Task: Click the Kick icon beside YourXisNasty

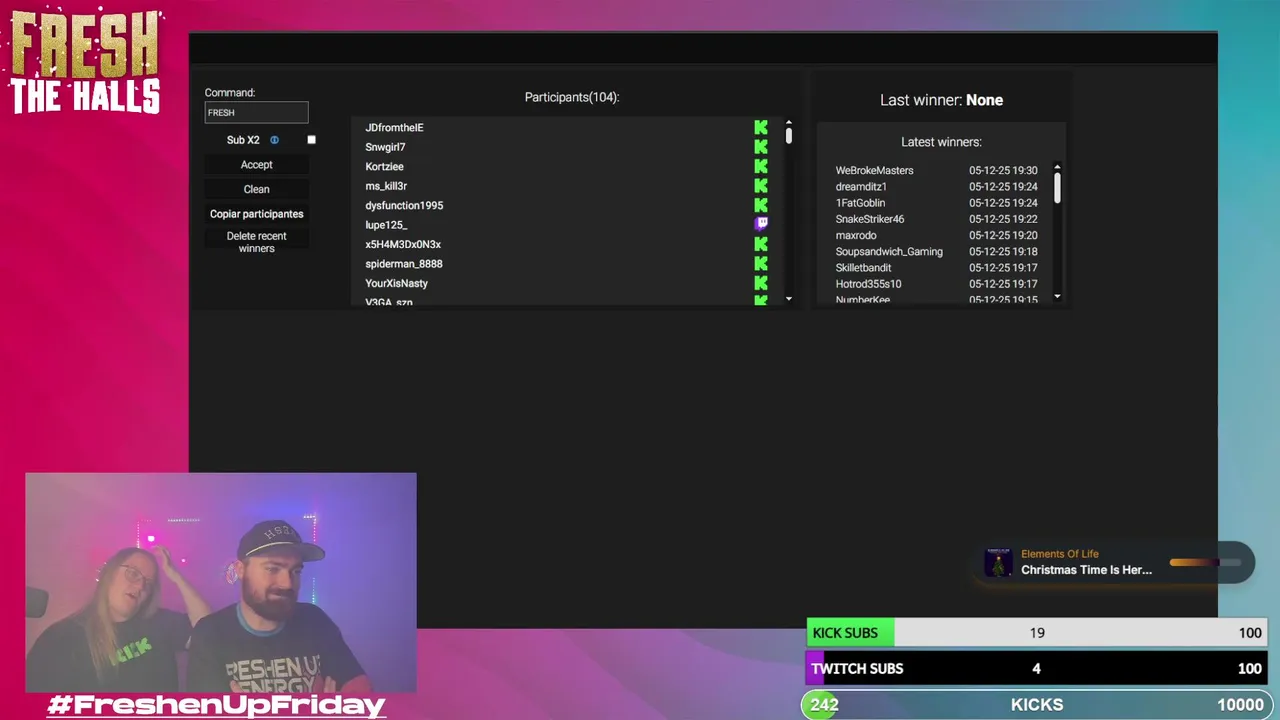Action: 761,283
